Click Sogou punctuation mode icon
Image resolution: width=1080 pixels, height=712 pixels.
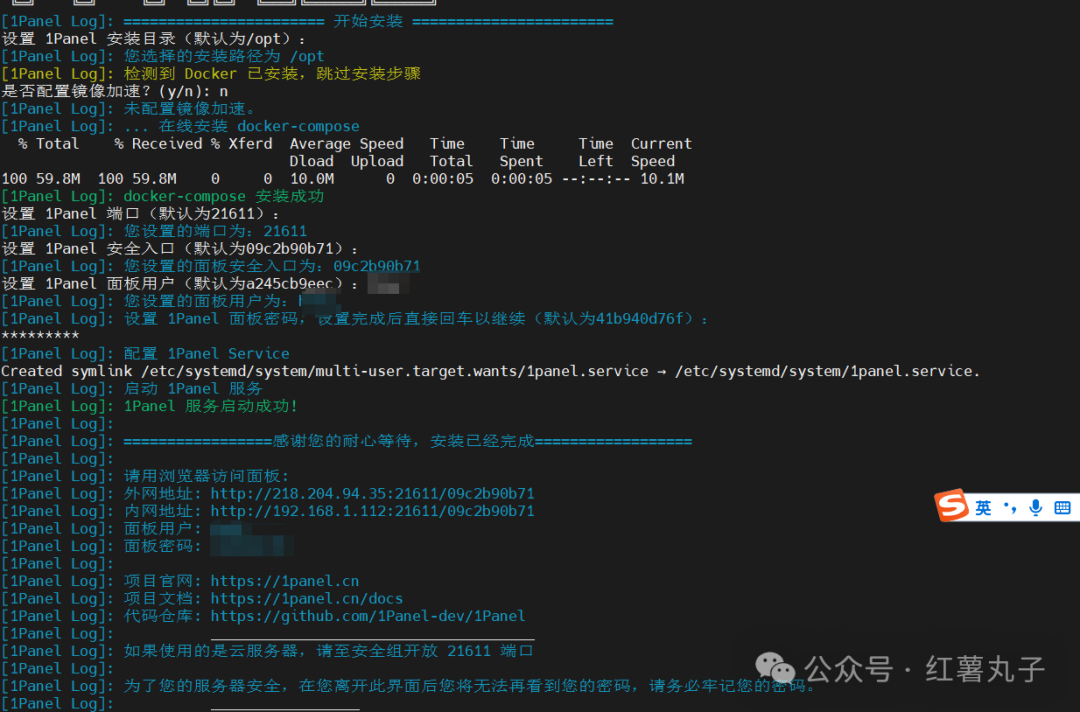pos(1010,507)
